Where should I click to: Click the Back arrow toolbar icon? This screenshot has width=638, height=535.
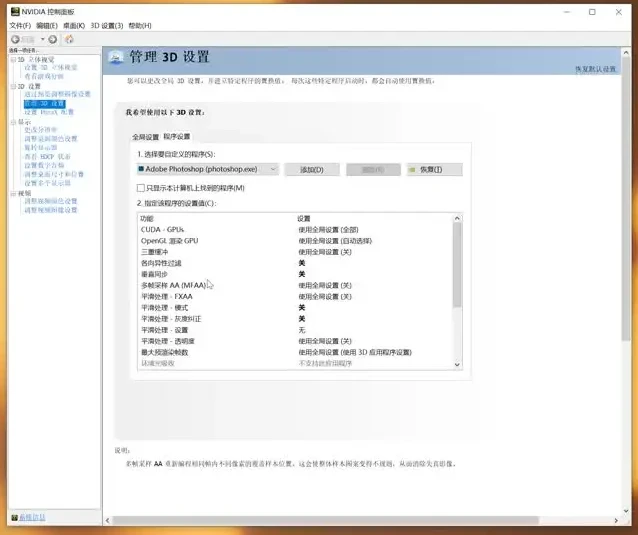[15, 39]
